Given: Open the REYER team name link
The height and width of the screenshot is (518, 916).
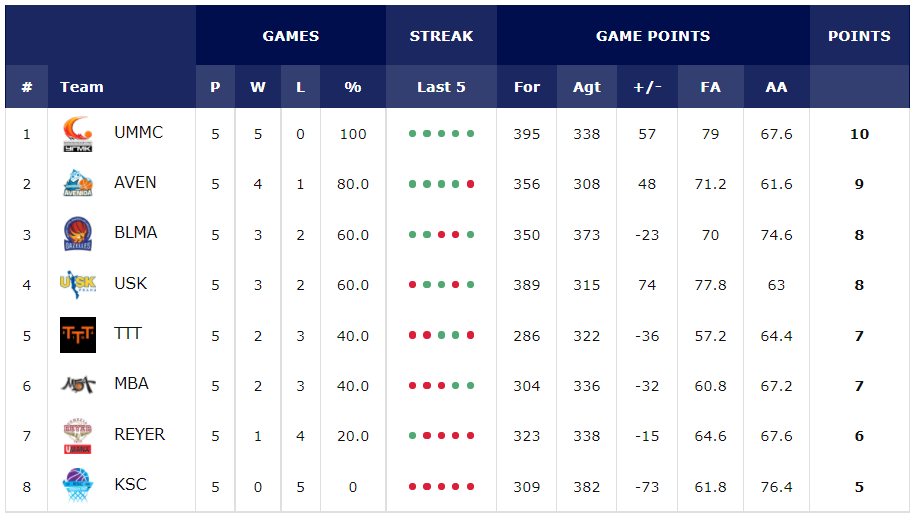Looking at the screenshot, I should 139,435.
